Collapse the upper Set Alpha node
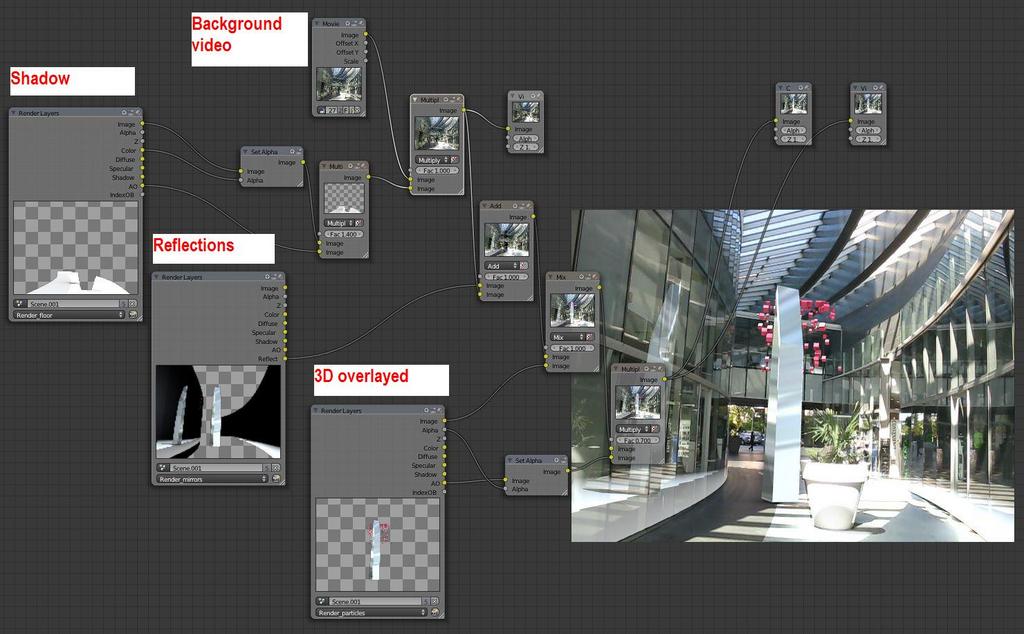This screenshot has height=634, width=1024. (246, 151)
